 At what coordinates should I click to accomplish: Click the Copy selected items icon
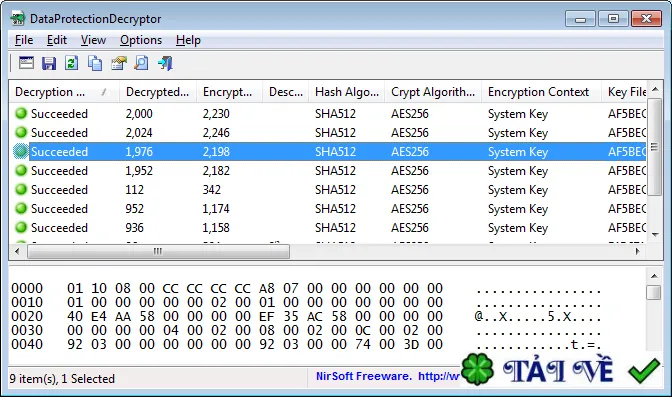point(95,63)
